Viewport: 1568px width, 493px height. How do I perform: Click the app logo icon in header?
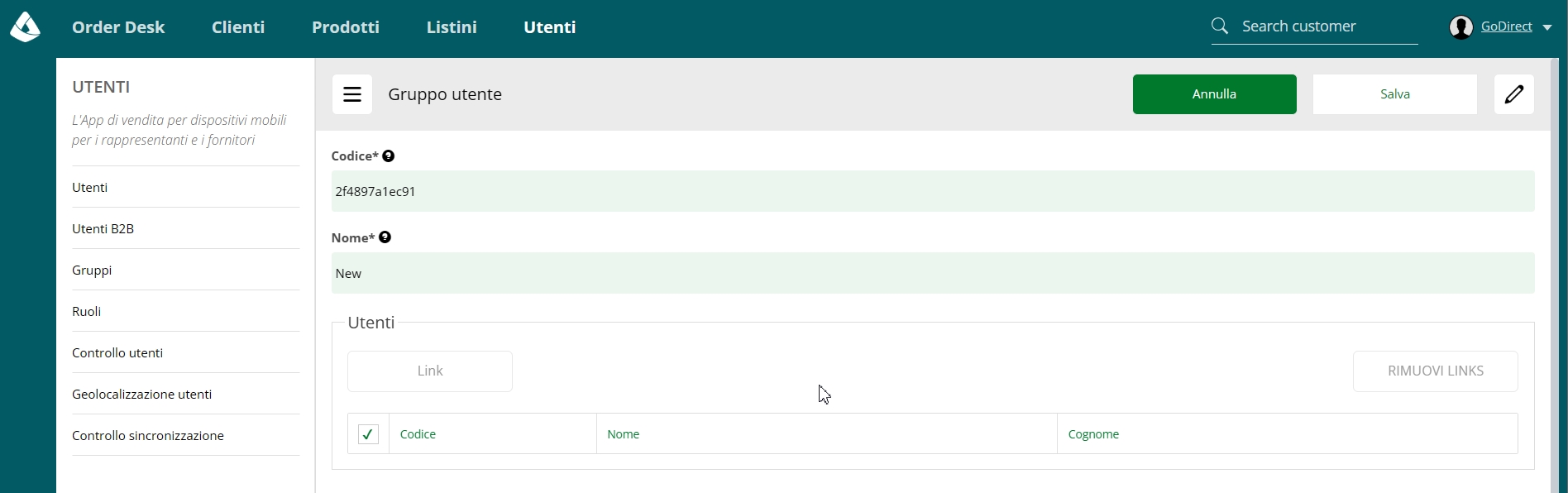25,26
